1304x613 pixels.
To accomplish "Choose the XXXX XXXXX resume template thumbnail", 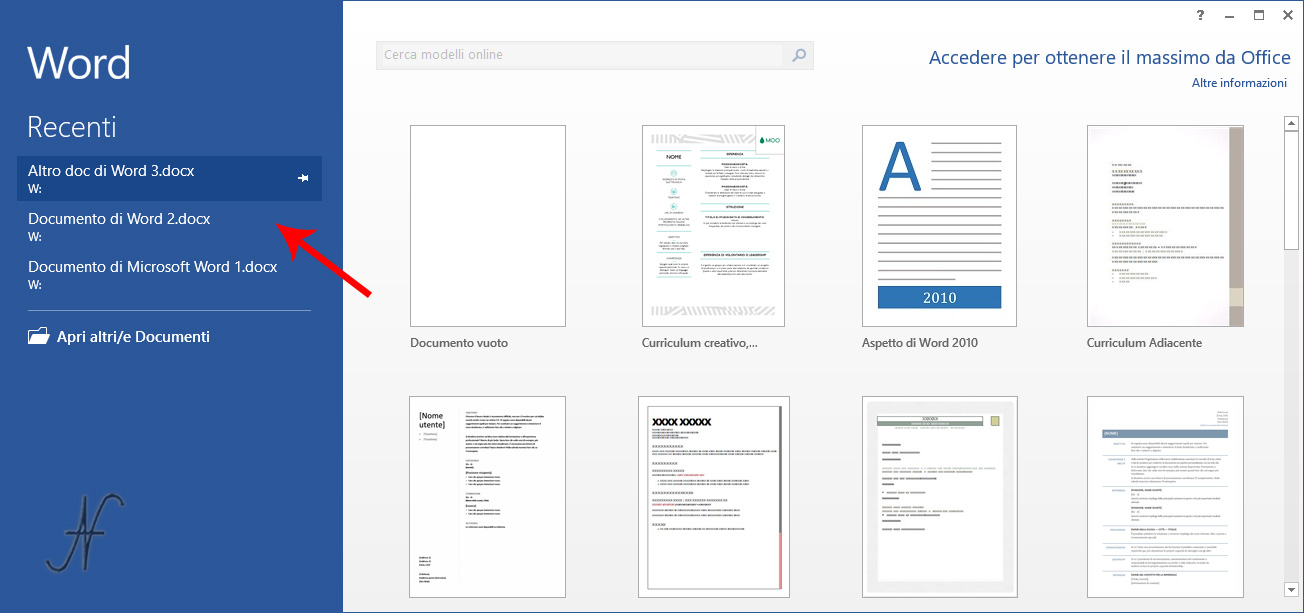I will [x=713, y=497].
